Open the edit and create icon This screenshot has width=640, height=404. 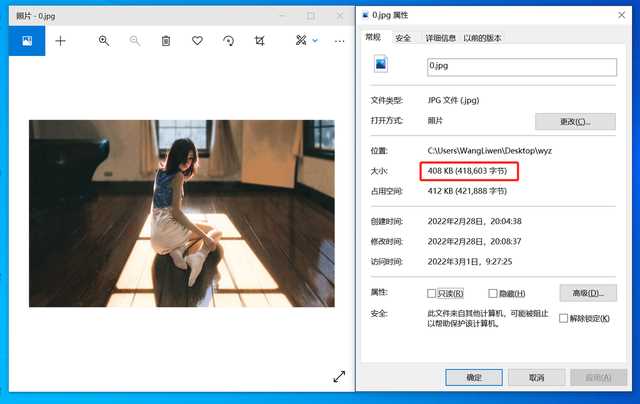(x=301, y=40)
